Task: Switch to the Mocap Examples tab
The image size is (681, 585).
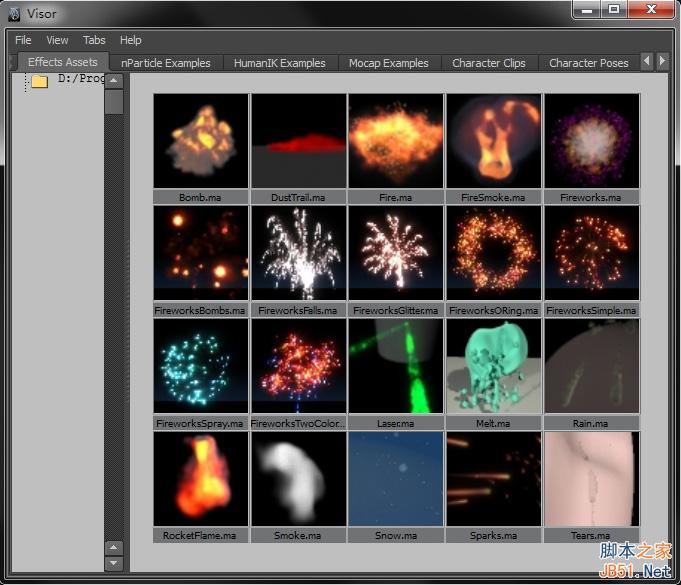Action: pos(389,63)
